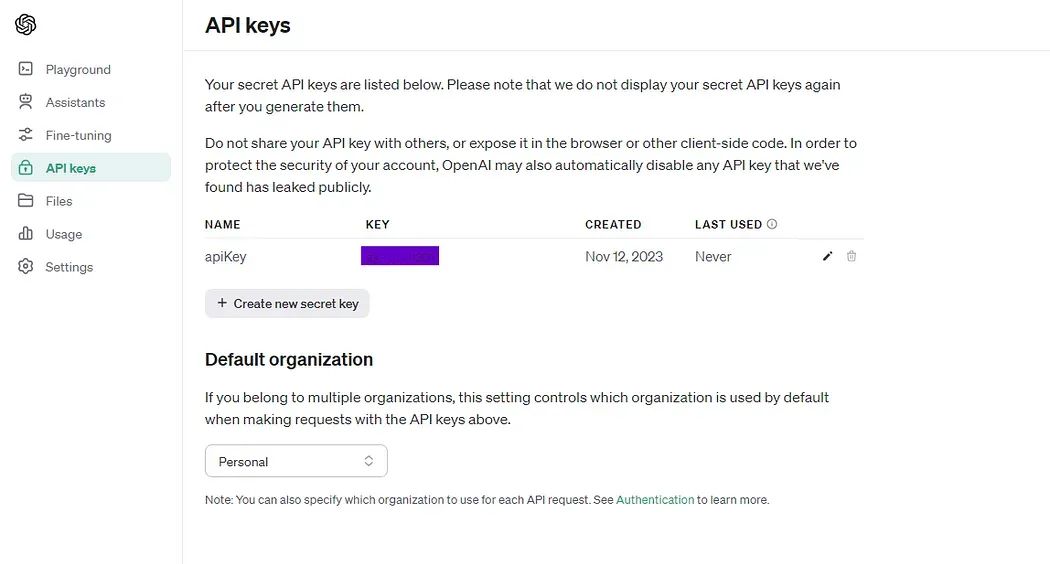
Task: Click the Last Used info icon
Action: 772,224
